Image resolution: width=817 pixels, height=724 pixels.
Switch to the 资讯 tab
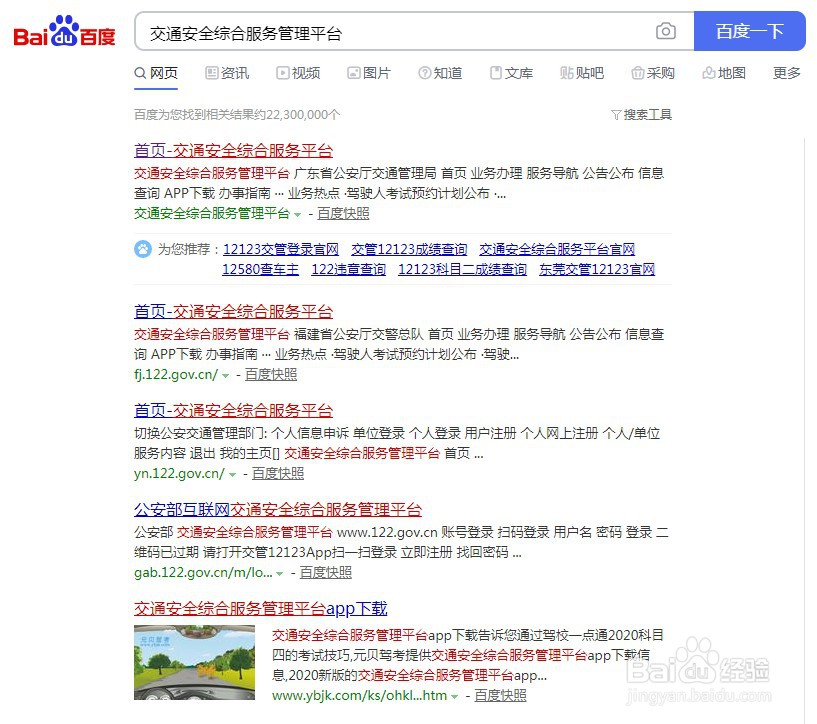(x=227, y=73)
